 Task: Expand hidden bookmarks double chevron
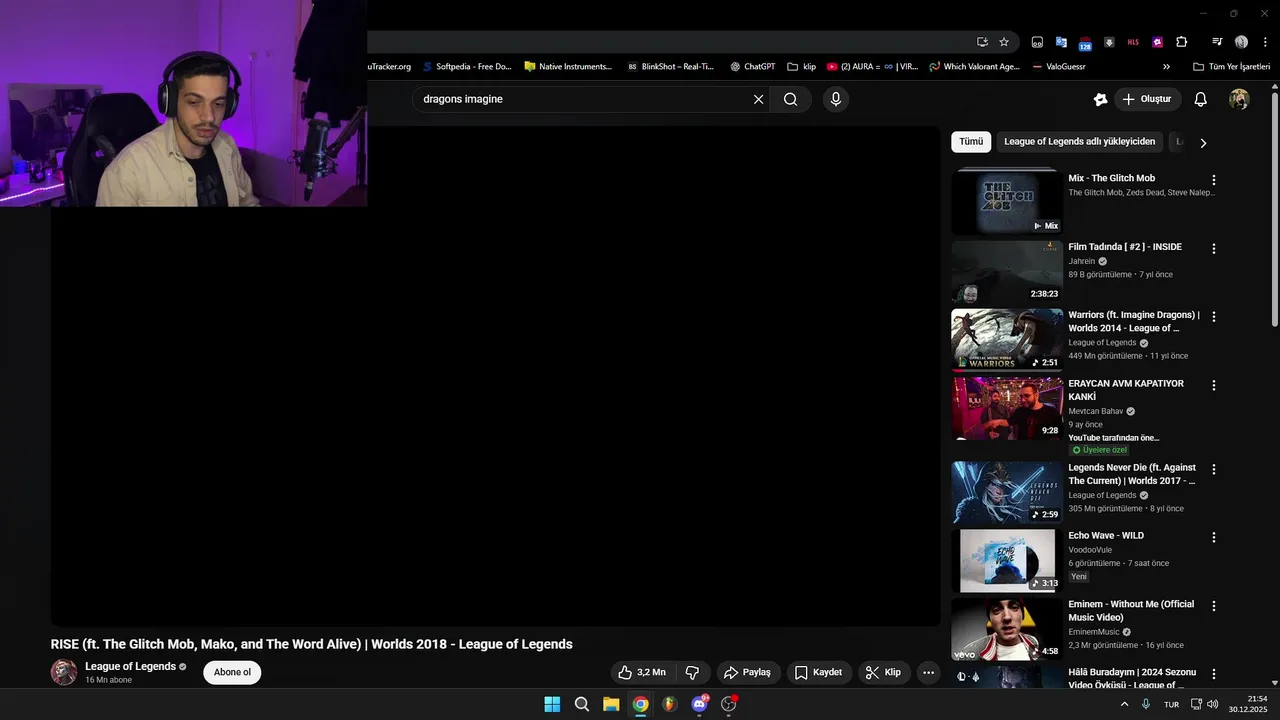point(1166,67)
